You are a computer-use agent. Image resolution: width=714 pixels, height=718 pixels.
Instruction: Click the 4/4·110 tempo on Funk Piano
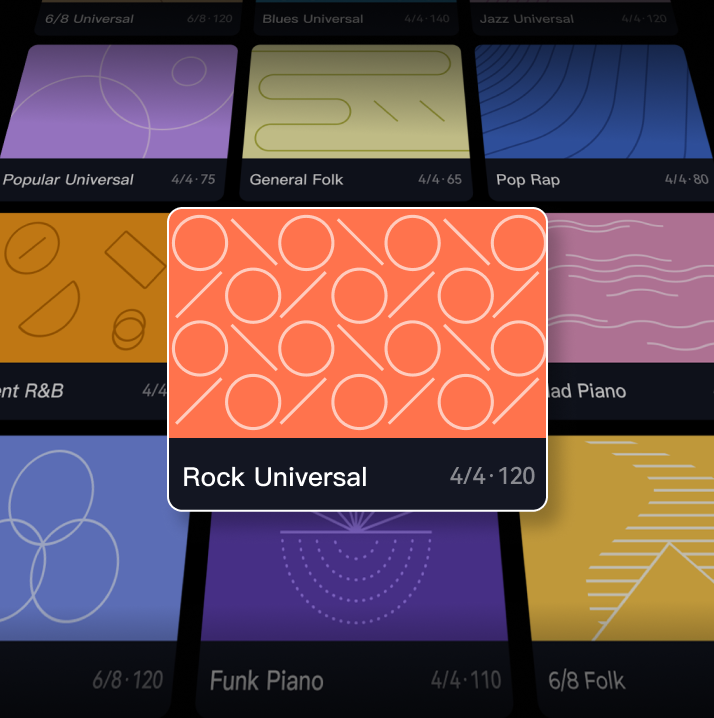click(x=466, y=681)
